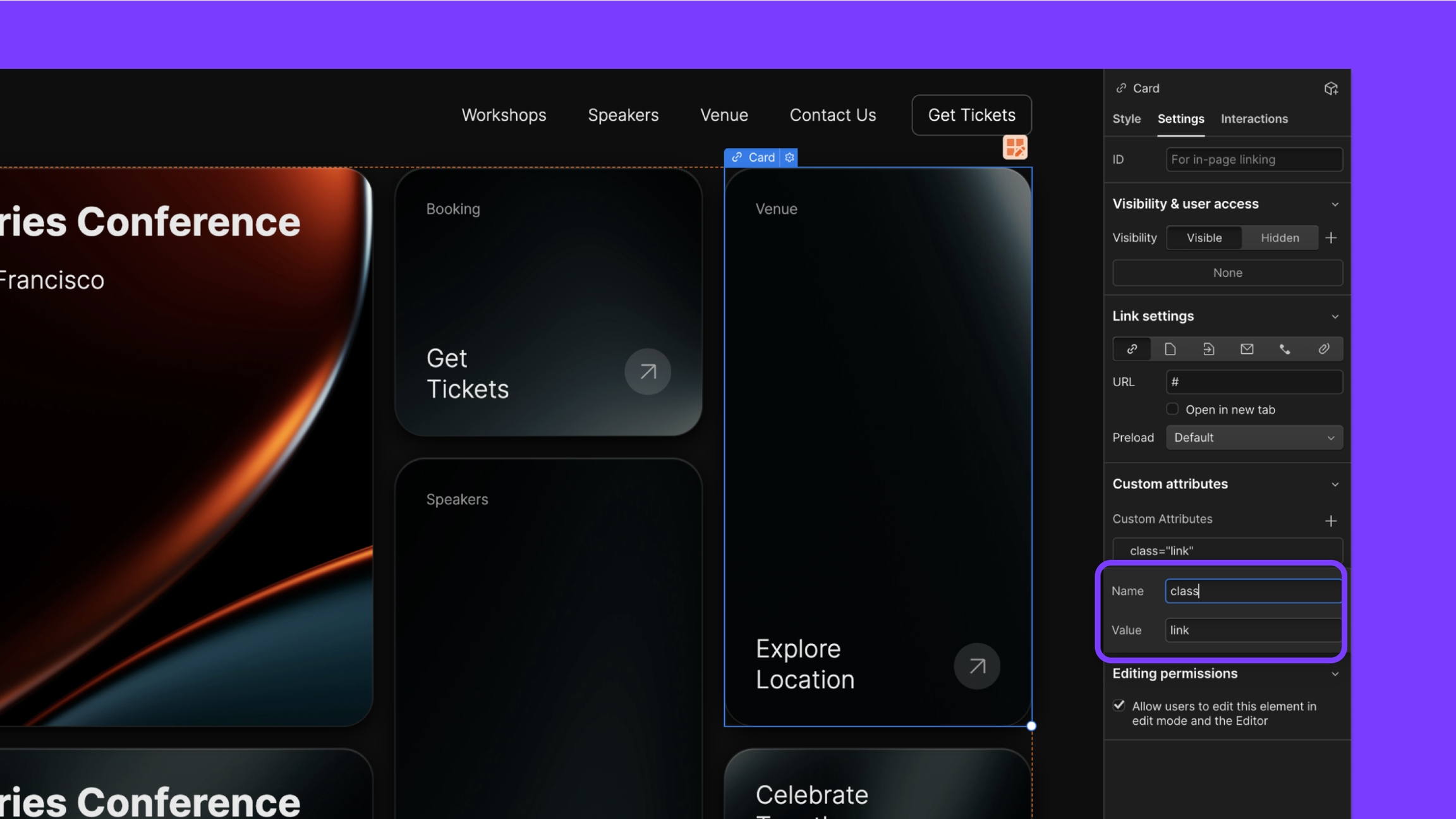Image resolution: width=1456 pixels, height=819 pixels.
Task: Click the ID in-page linking field
Action: tap(1254, 159)
